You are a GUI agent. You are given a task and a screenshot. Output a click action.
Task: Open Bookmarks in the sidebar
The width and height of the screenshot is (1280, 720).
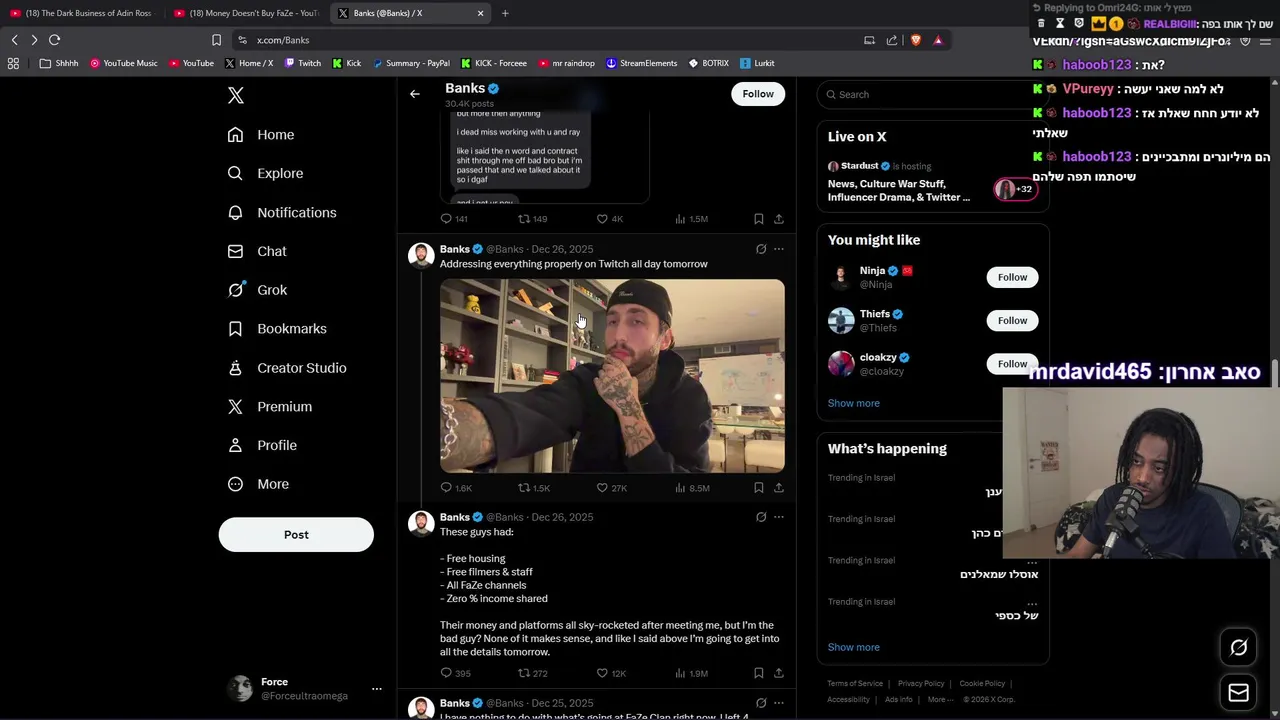(277, 328)
